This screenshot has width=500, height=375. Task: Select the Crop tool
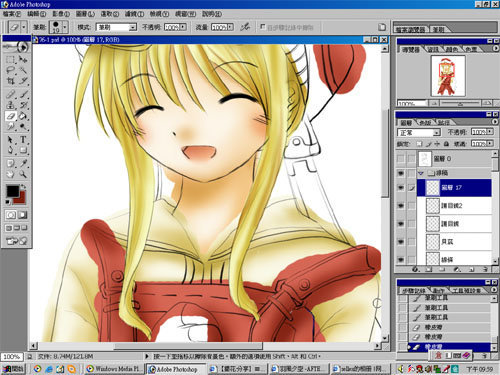pos(10,81)
